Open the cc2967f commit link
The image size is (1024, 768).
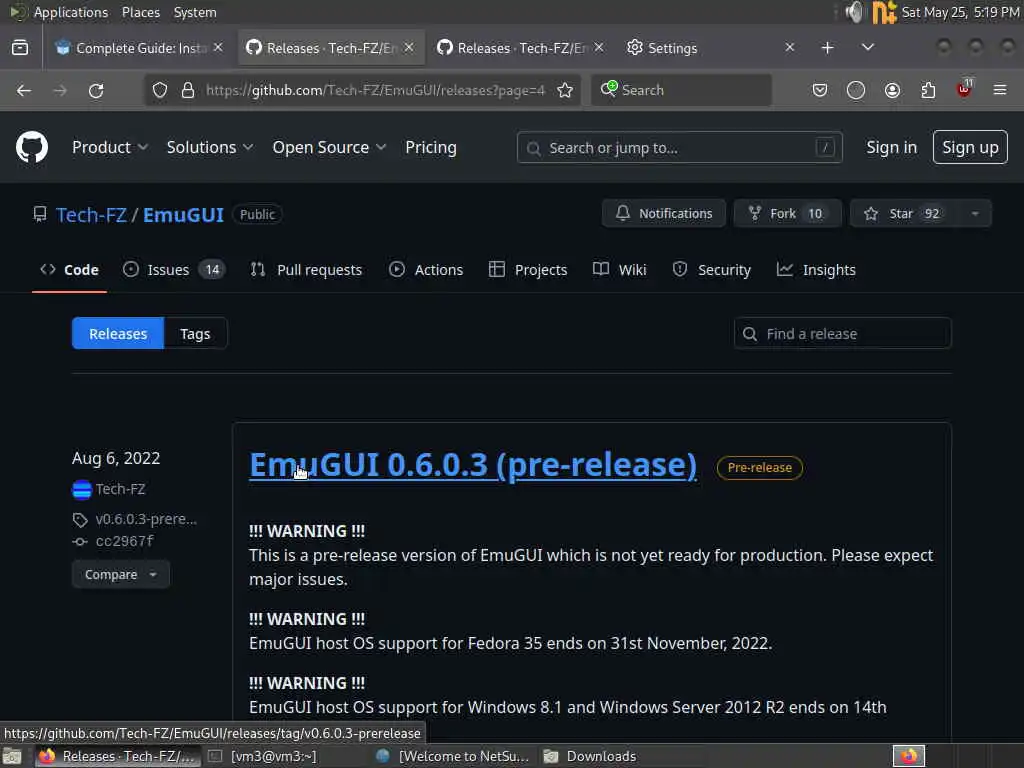tap(125, 541)
